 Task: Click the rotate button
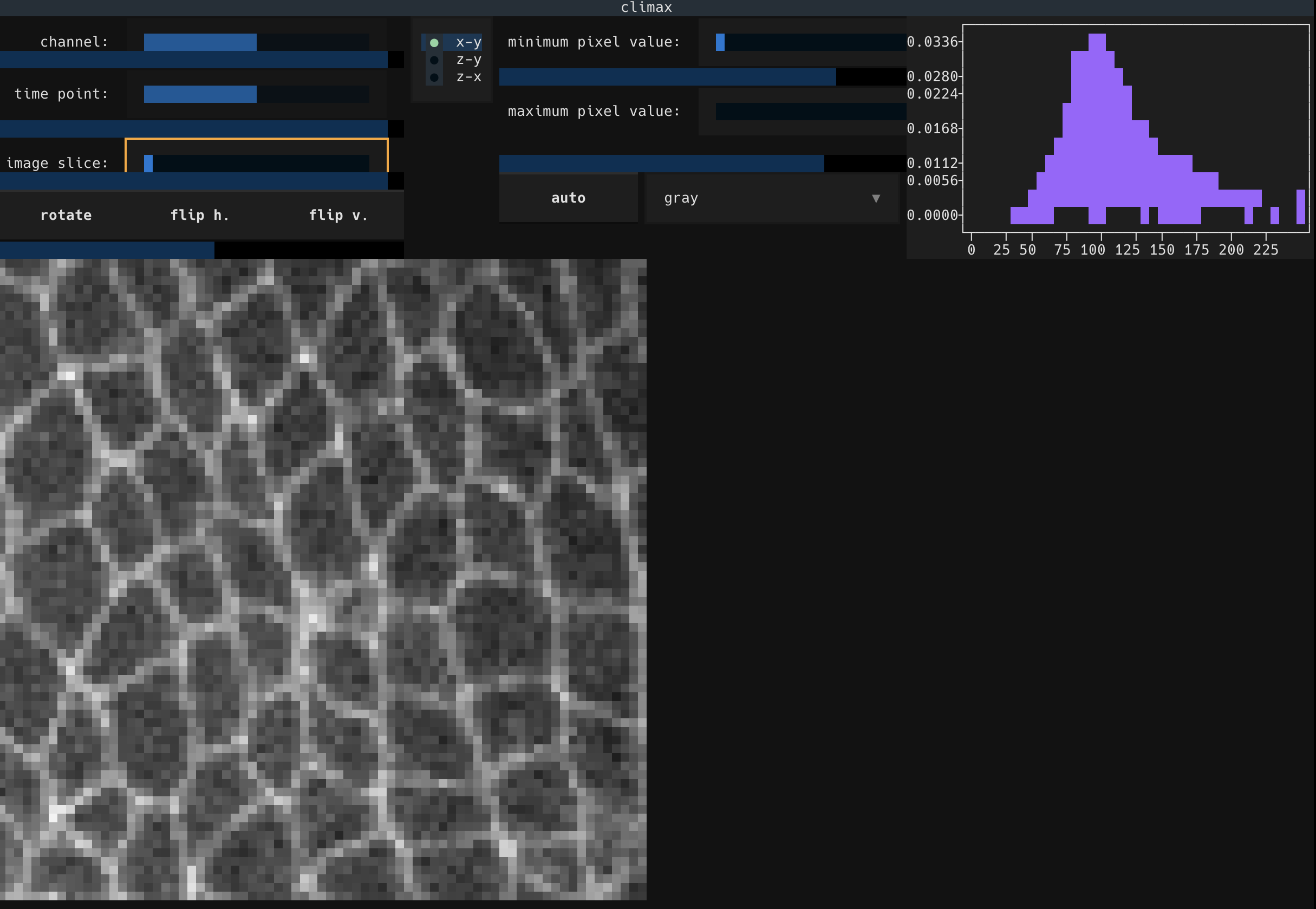click(x=66, y=215)
